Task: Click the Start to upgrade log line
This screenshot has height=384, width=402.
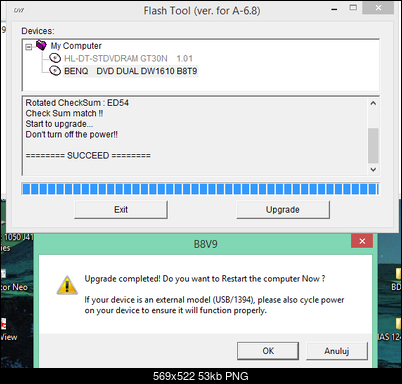Action: tap(59, 124)
